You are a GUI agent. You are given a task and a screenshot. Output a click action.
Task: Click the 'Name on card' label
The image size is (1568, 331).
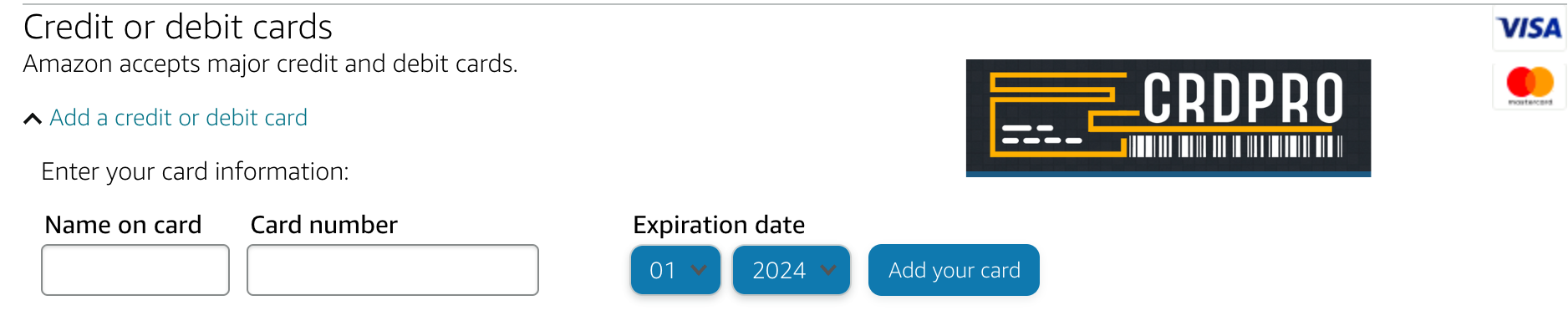coord(123,225)
